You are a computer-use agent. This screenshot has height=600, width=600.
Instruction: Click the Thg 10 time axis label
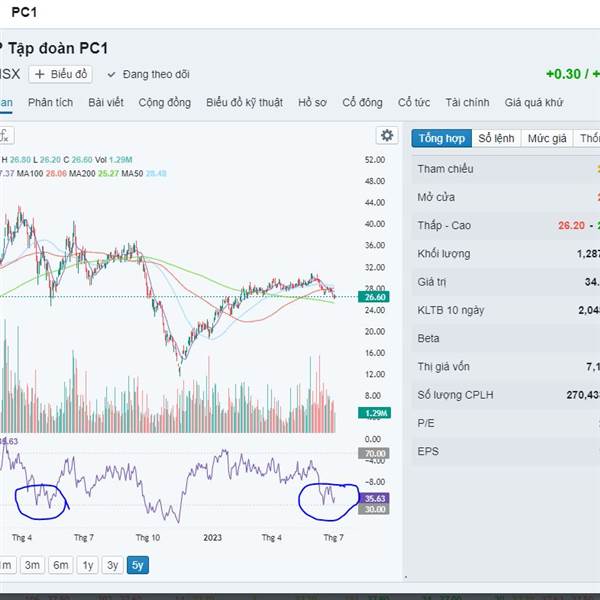coord(148,538)
